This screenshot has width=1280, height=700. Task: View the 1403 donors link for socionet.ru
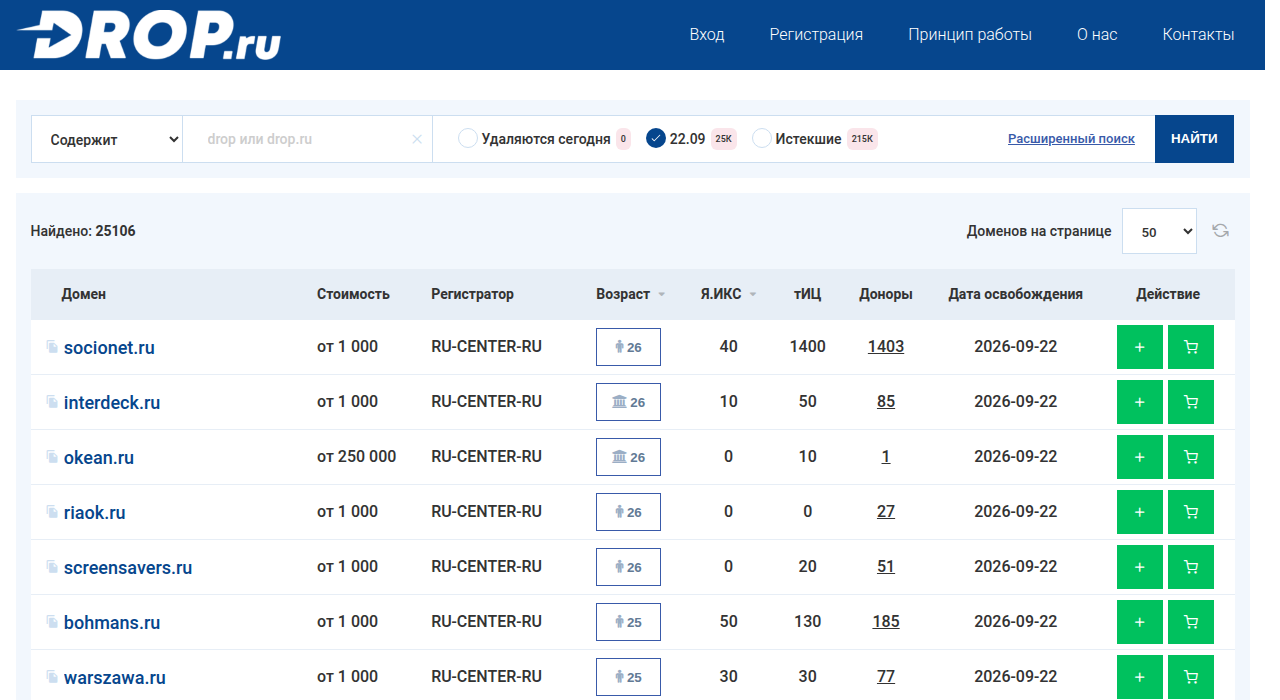[x=886, y=347]
